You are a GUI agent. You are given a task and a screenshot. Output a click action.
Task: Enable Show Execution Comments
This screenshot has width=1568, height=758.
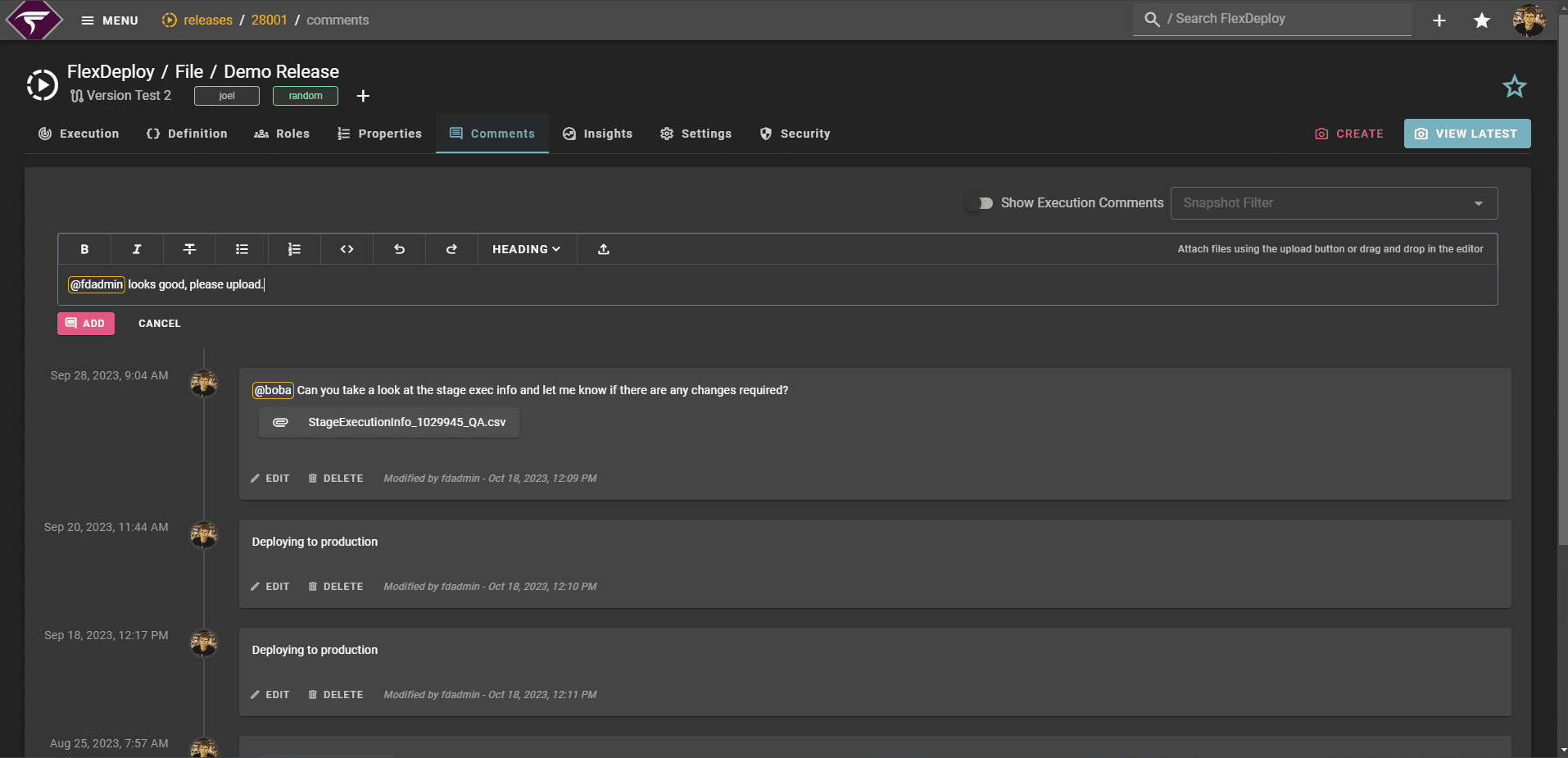982,202
